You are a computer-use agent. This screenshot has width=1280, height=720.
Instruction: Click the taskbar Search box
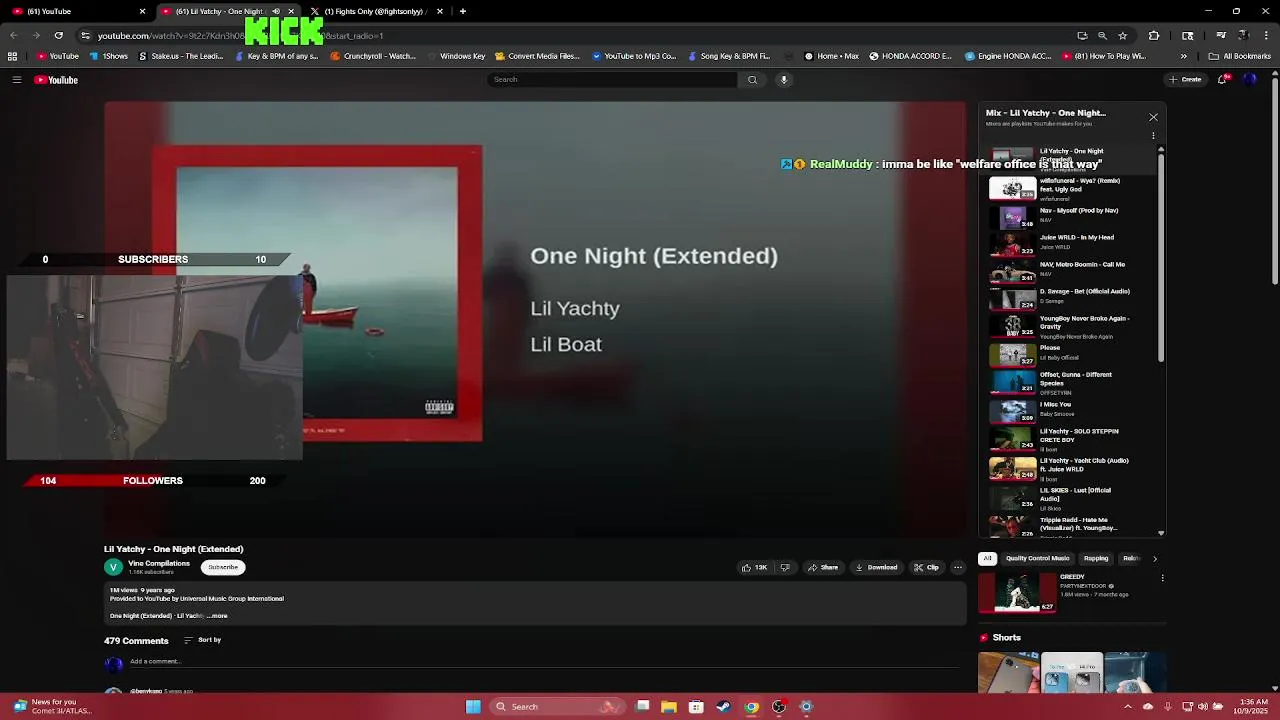[556, 706]
